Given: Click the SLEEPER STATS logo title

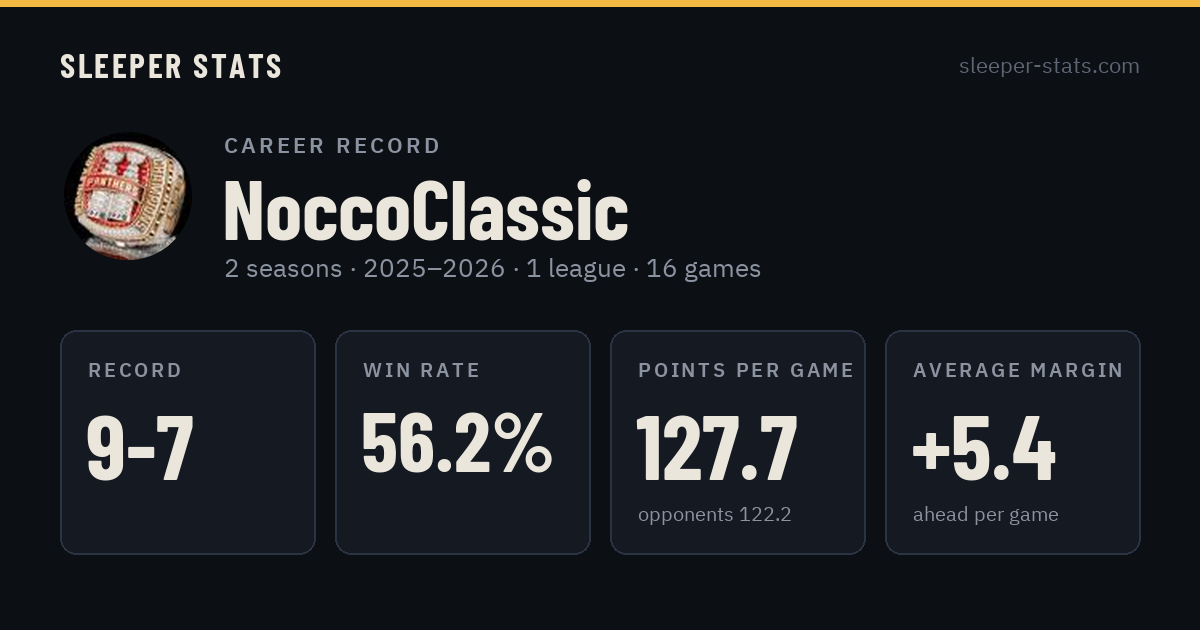Looking at the screenshot, I should [x=171, y=66].
